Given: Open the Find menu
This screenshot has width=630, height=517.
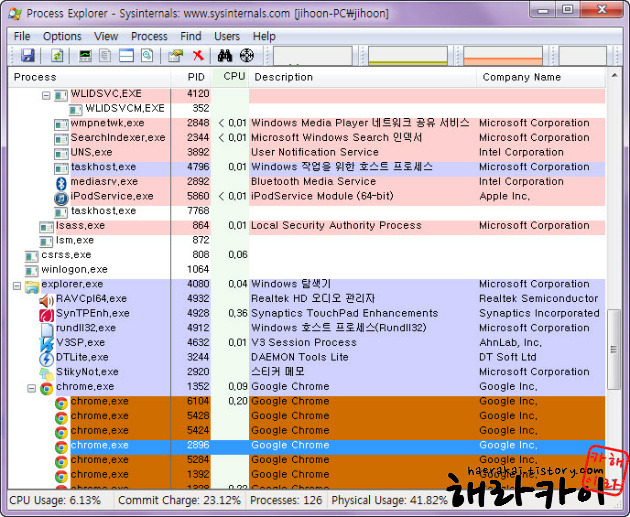Looking at the screenshot, I should click(x=191, y=37).
